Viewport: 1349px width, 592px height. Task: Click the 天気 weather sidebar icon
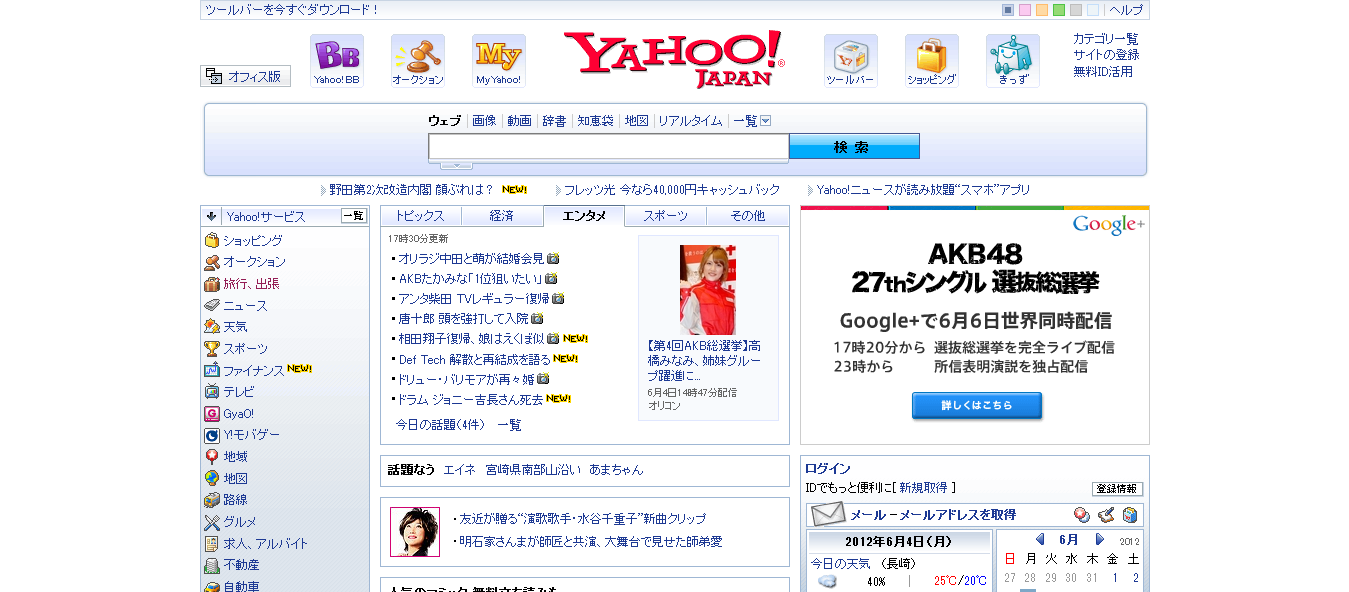(x=212, y=326)
